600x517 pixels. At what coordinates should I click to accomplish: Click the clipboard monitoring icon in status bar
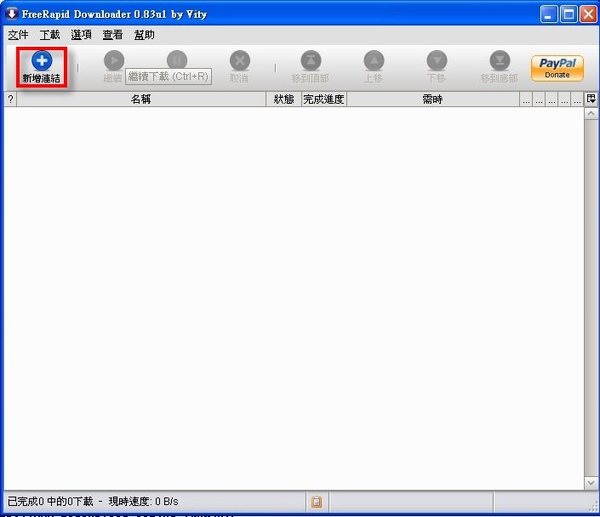click(x=316, y=501)
